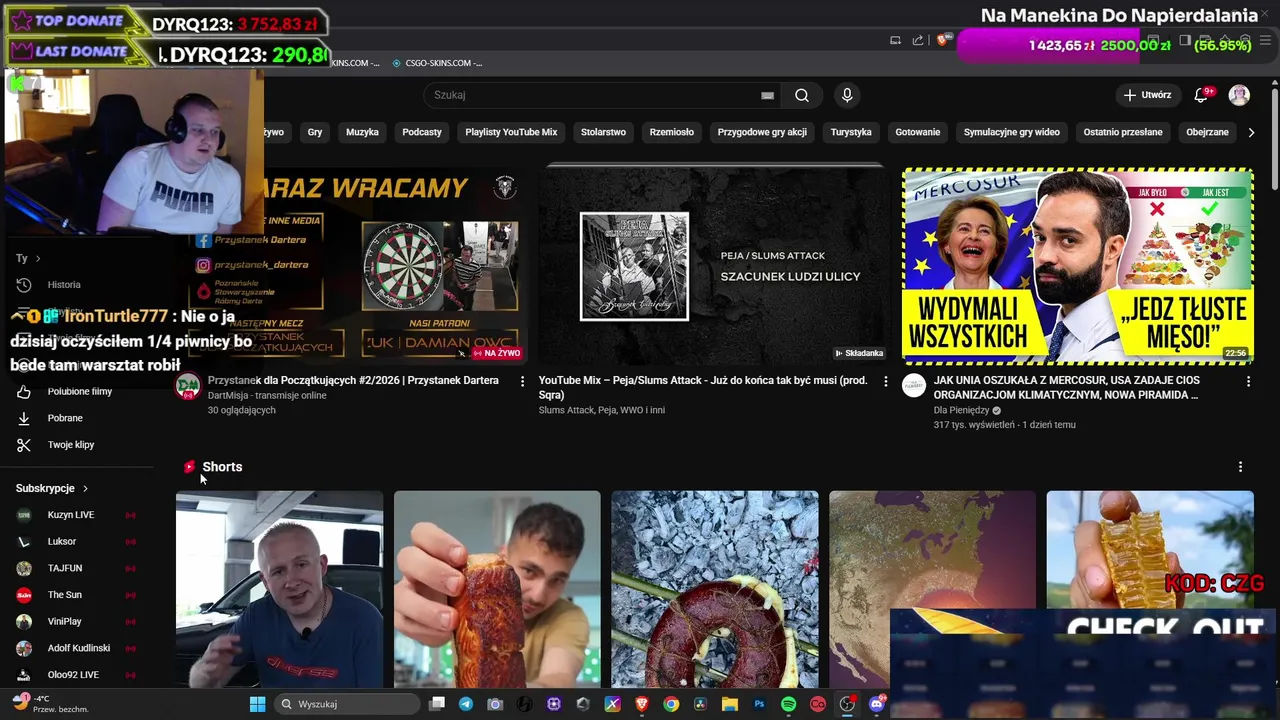Open Shorts section options menu

pyautogui.click(x=1240, y=467)
